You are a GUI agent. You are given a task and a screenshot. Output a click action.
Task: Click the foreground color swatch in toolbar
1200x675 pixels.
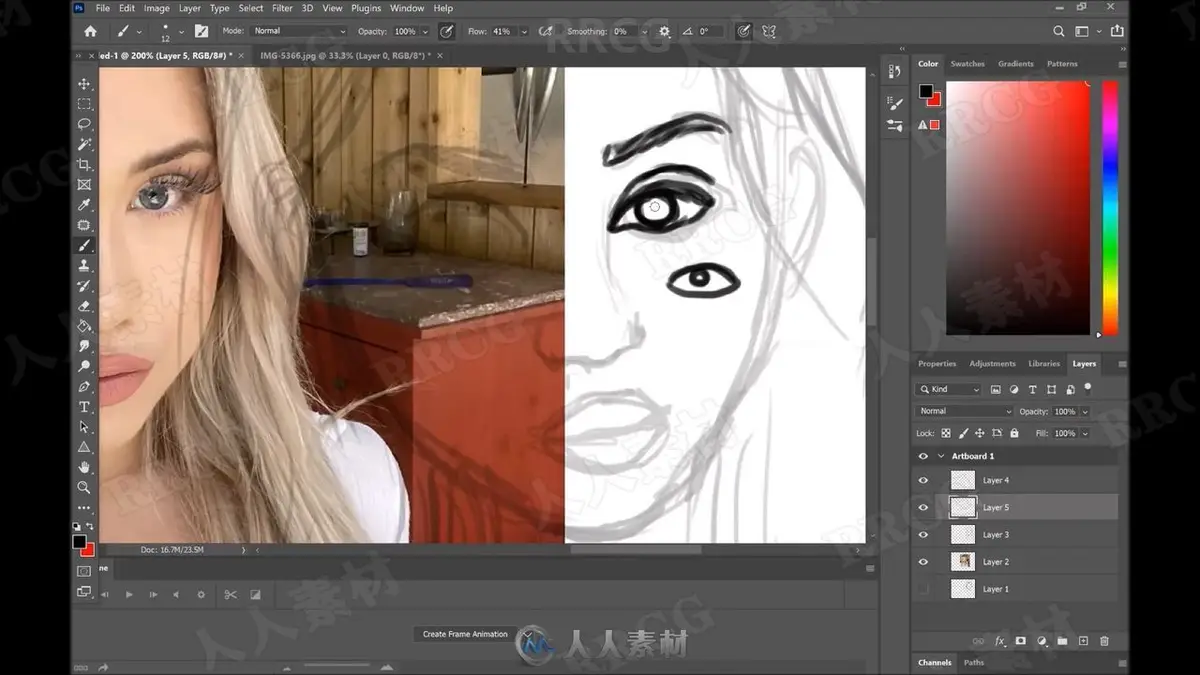79,541
